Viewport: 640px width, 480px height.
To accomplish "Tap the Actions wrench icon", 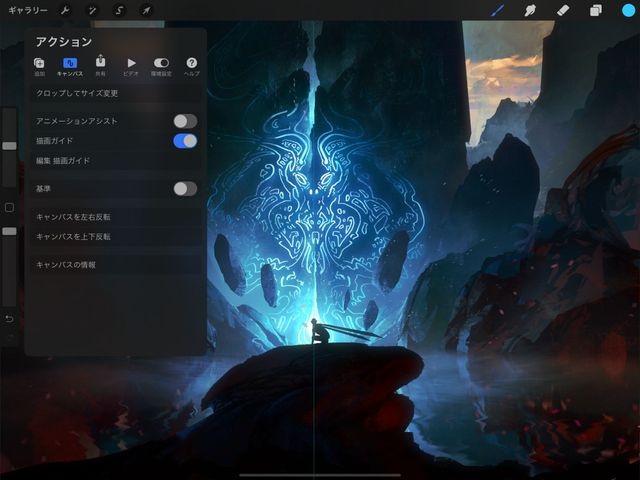I will pyautogui.click(x=65, y=10).
